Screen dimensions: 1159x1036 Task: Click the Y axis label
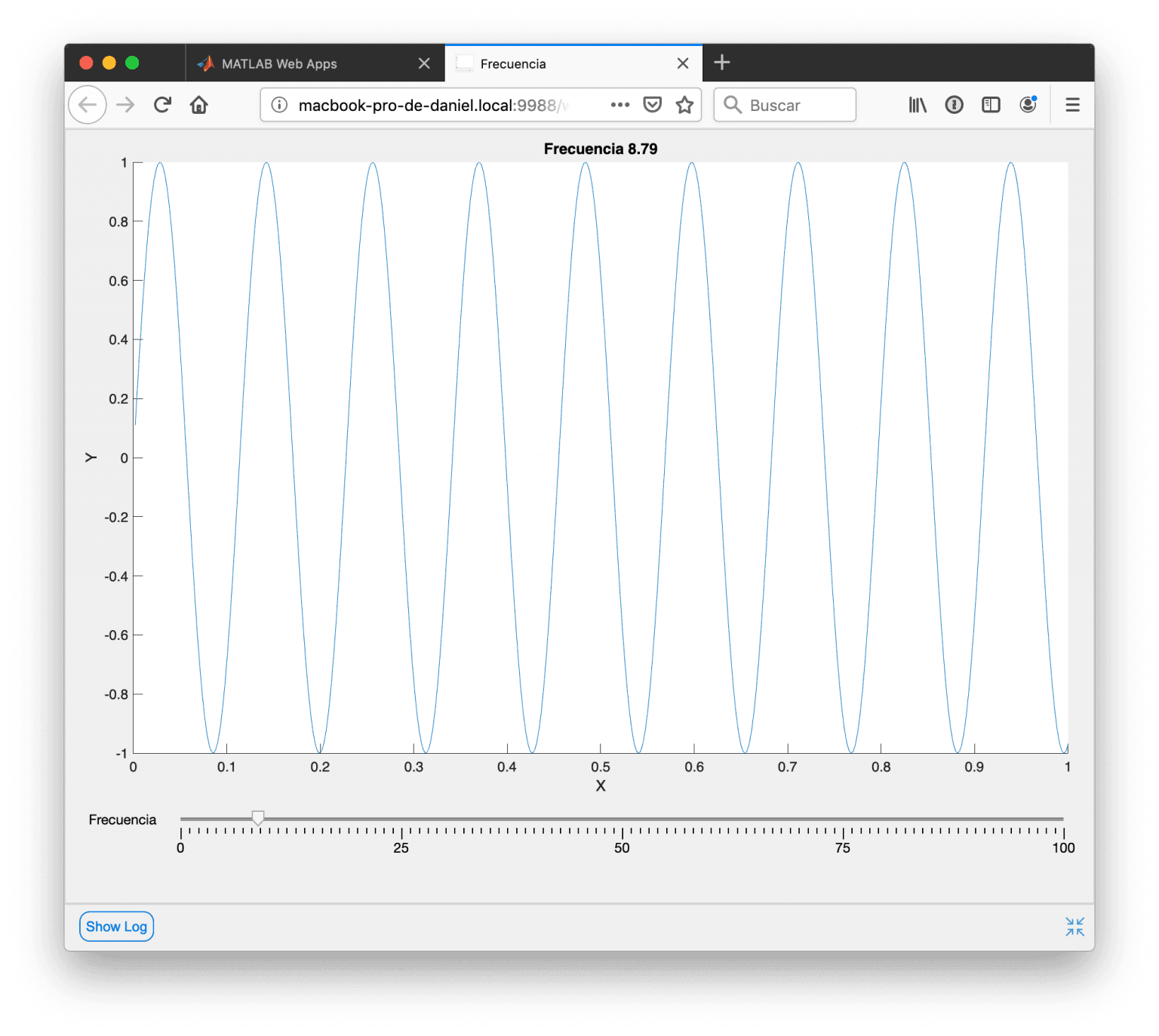(91, 457)
